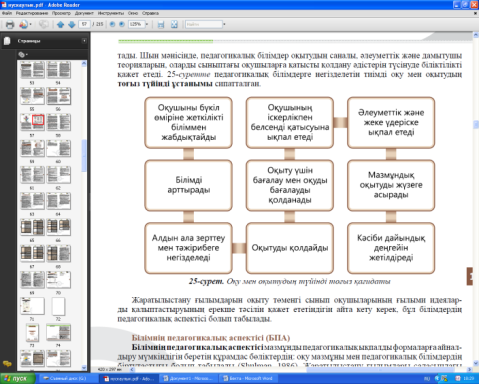Click the пуск Start button
Viewport: 479px width, 384px height.
point(18,379)
